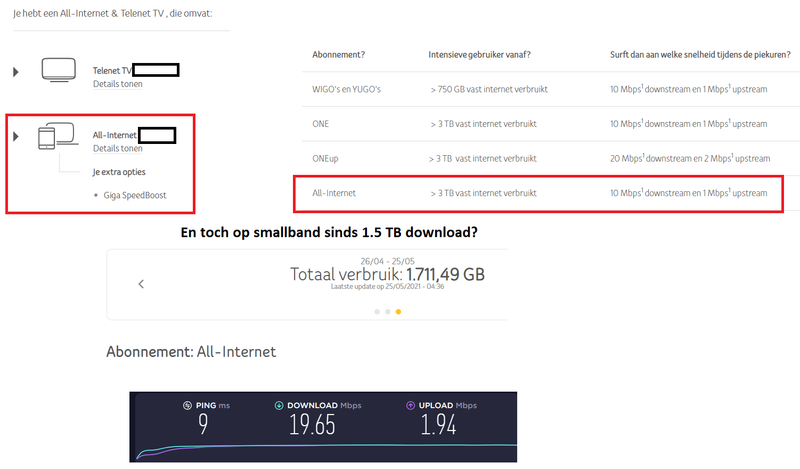
Task: Go to previous usage period with chevron
Action: point(141,284)
